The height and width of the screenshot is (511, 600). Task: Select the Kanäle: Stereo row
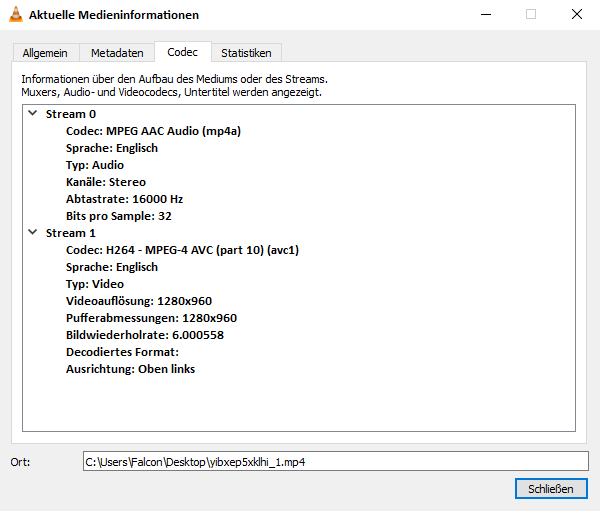105,182
